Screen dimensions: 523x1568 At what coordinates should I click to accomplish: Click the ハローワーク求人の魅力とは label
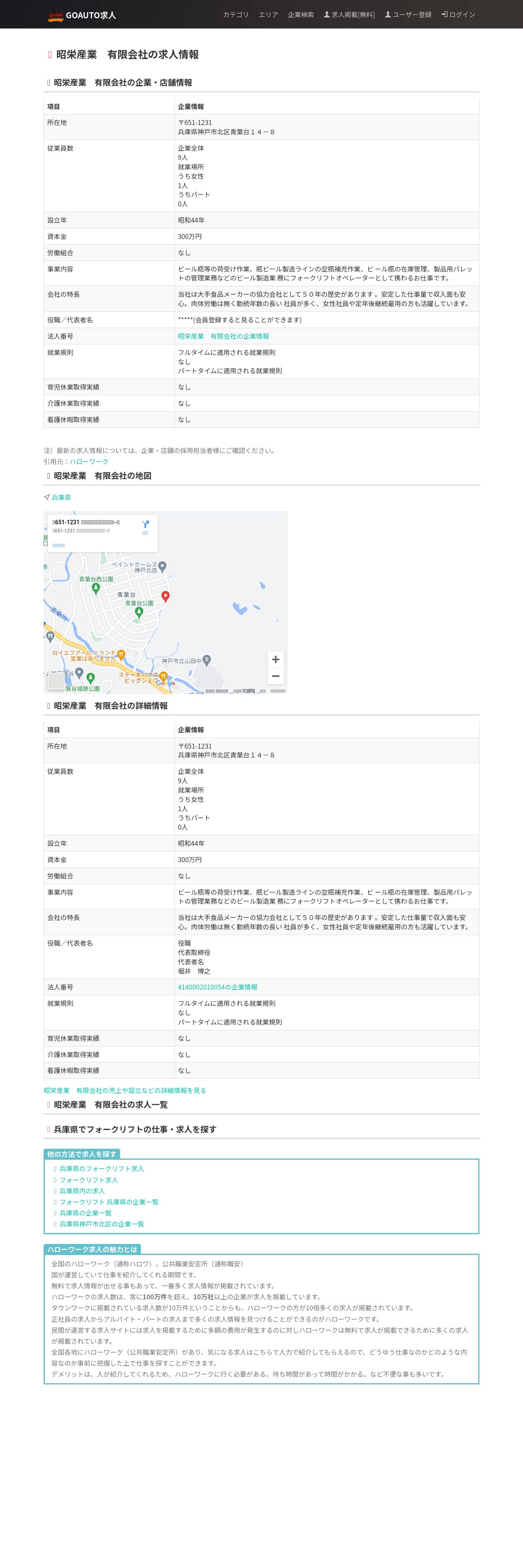coord(92,1250)
